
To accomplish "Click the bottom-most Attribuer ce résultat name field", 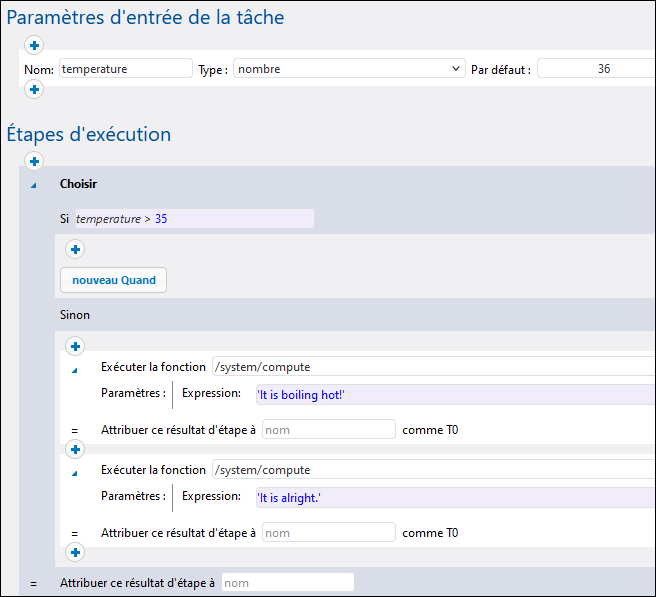I will point(287,582).
